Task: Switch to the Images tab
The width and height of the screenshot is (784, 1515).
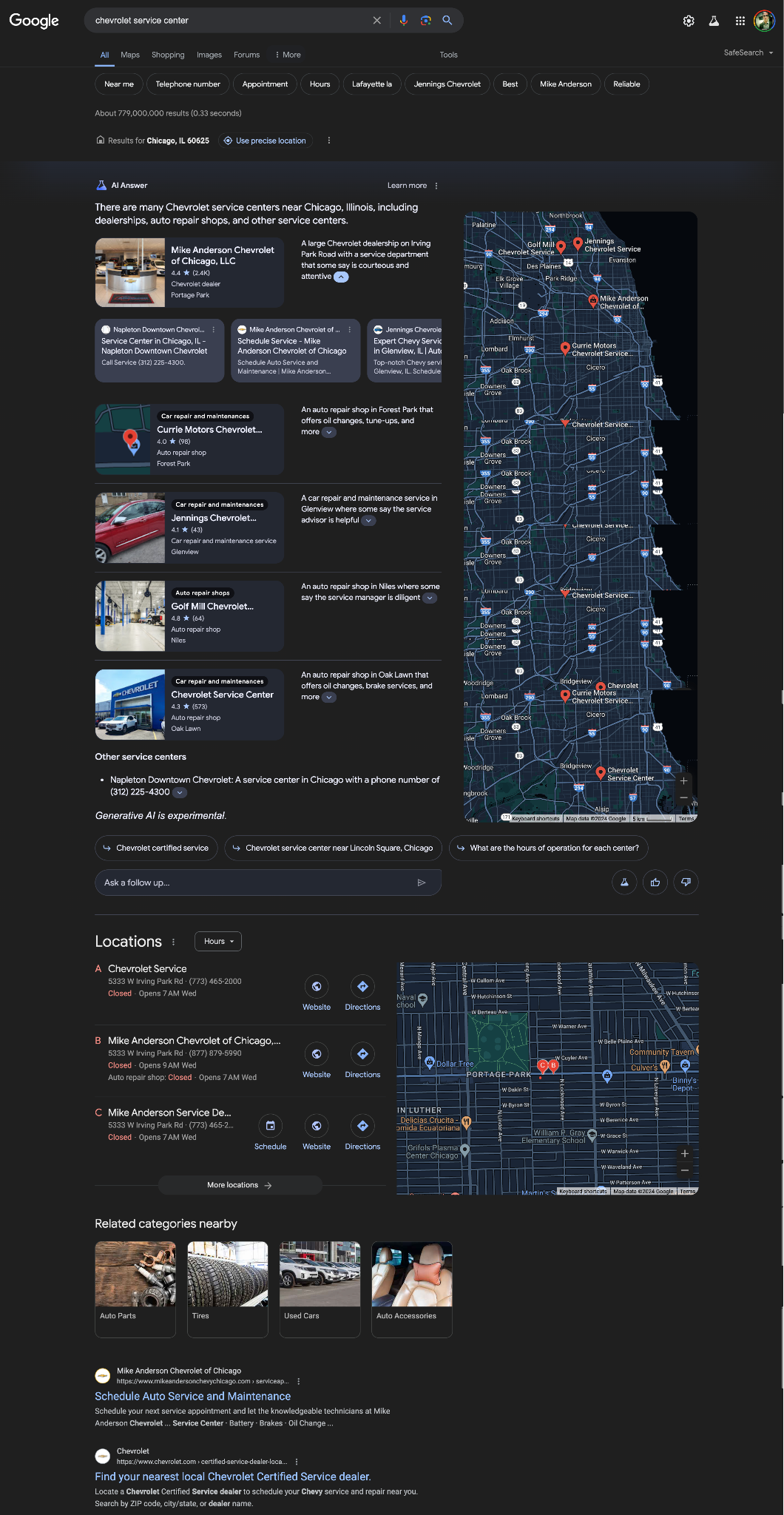Action: pos(209,55)
